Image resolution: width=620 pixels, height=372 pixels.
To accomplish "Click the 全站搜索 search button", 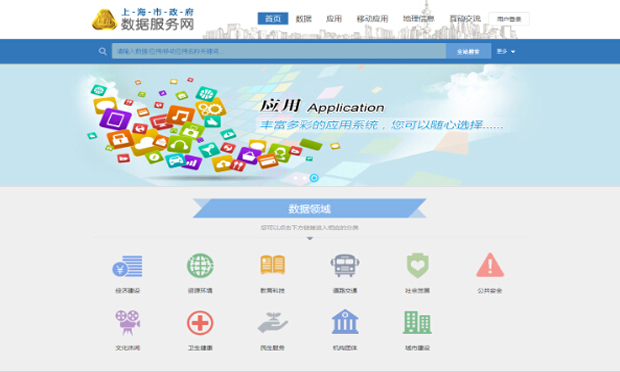I will (469, 51).
